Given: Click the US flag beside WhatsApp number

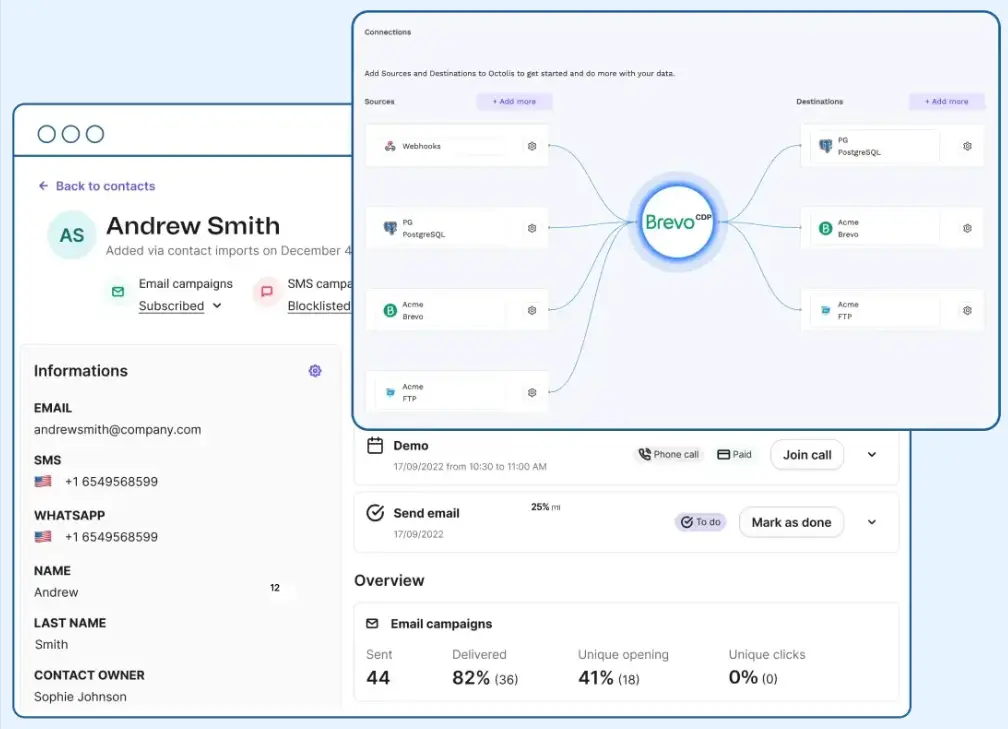Looking at the screenshot, I should 43,537.
